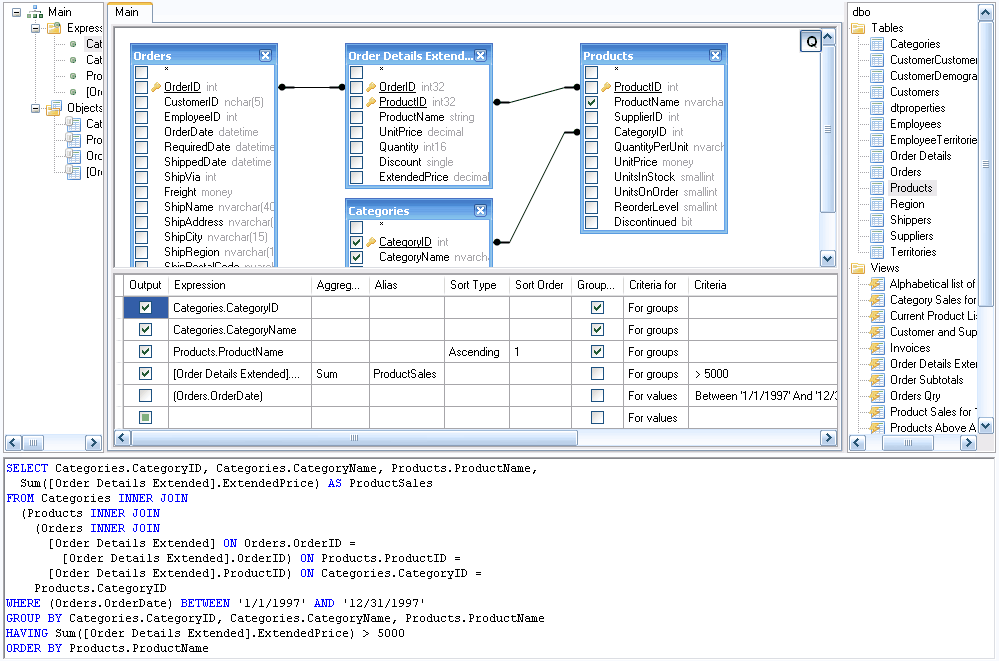This screenshot has height=661, width=999.
Task: Collapse the Objects node in left tree
Action: point(36,108)
